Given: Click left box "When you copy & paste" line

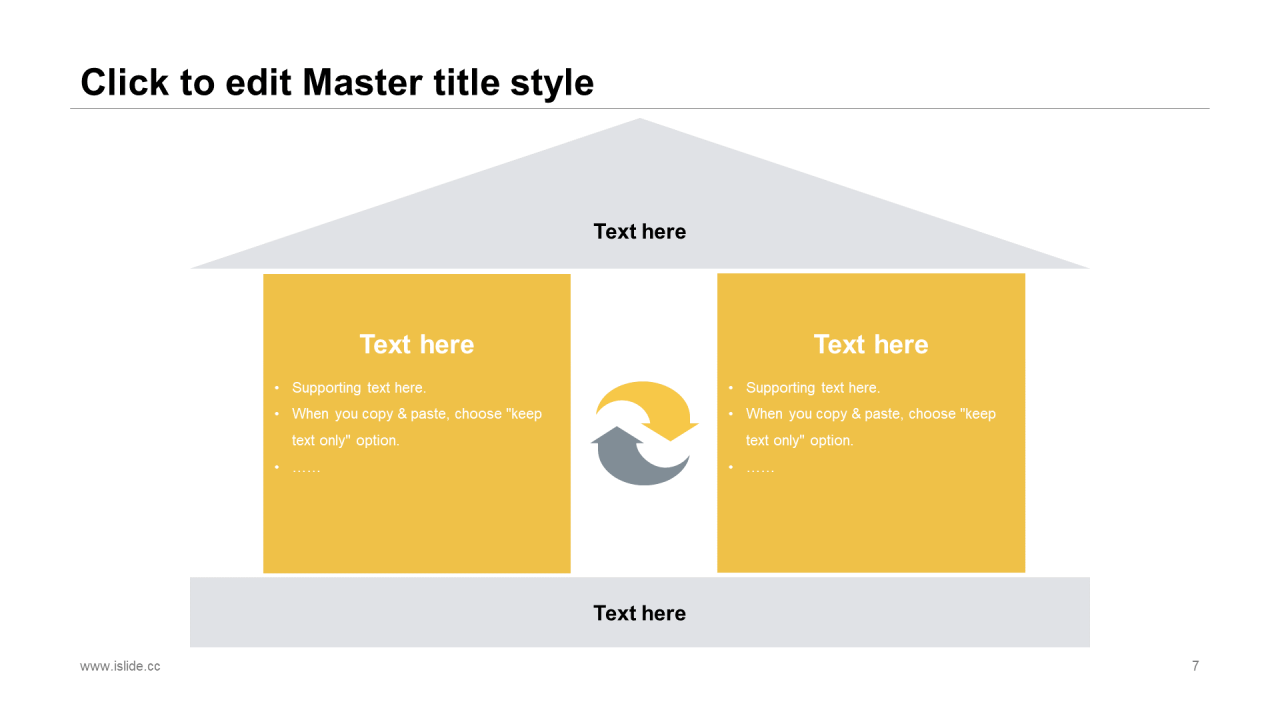Looking at the screenshot, I should click(x=417, y=414).
